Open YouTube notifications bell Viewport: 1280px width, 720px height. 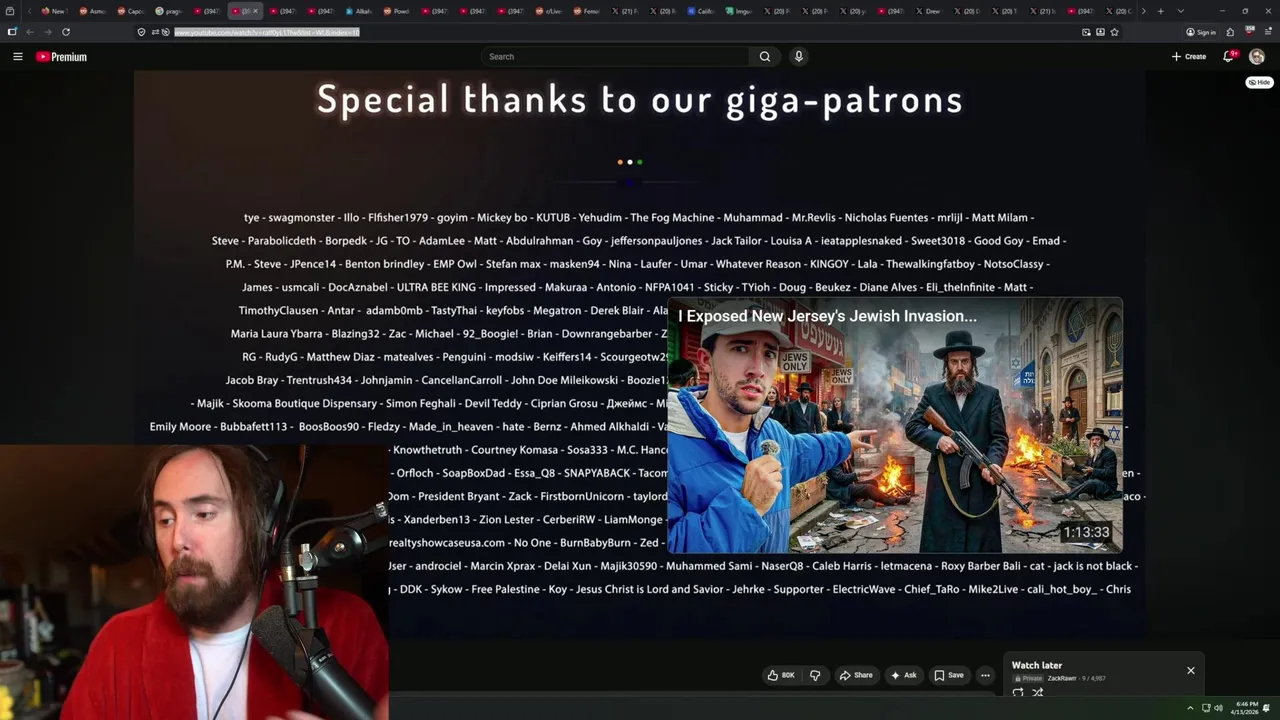(x=1228, y=57)
